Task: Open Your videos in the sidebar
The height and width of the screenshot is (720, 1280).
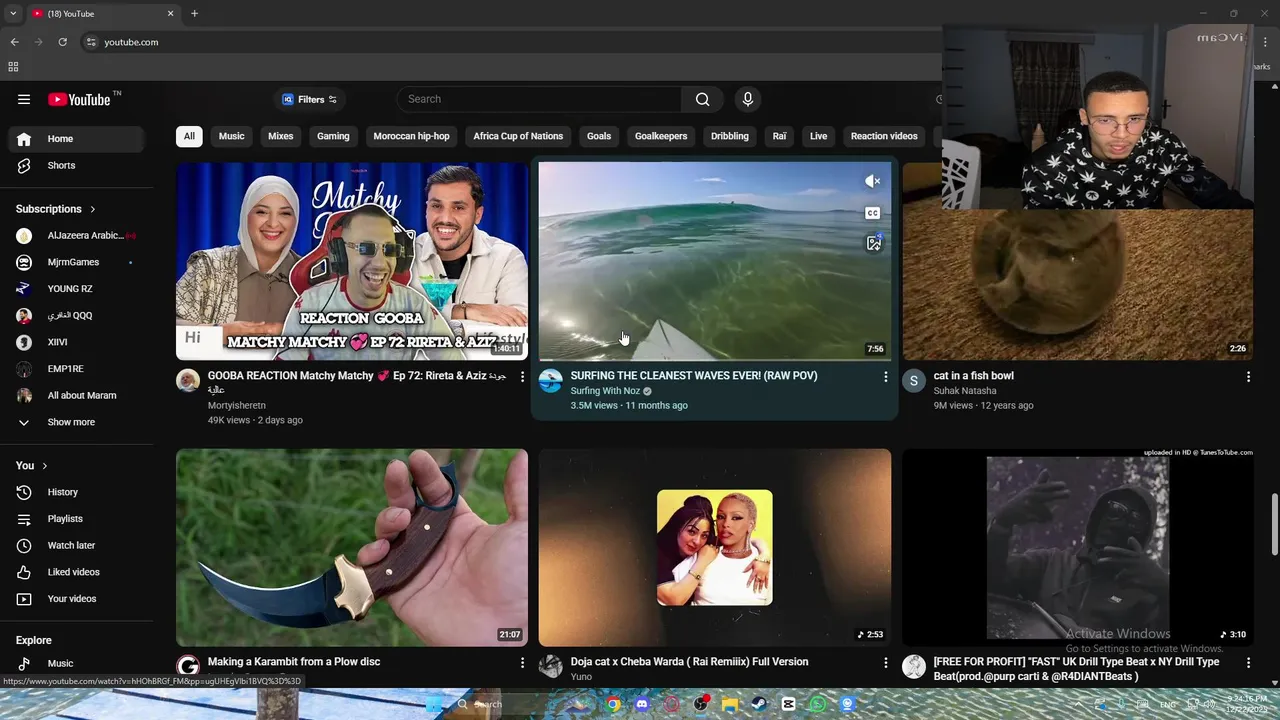Action: pos(76,599)
